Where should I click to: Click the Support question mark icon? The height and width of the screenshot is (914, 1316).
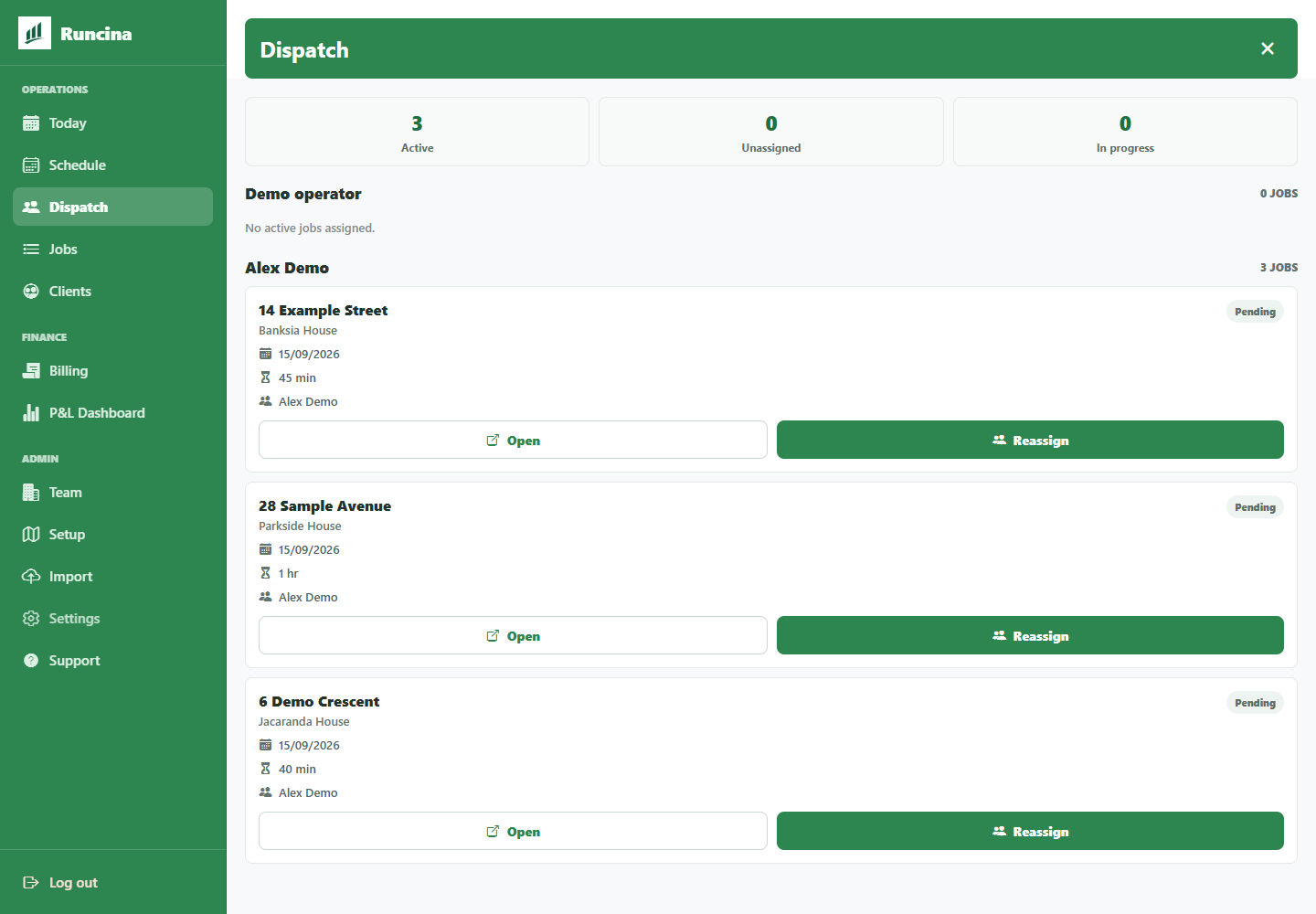(x=31, y=661)
